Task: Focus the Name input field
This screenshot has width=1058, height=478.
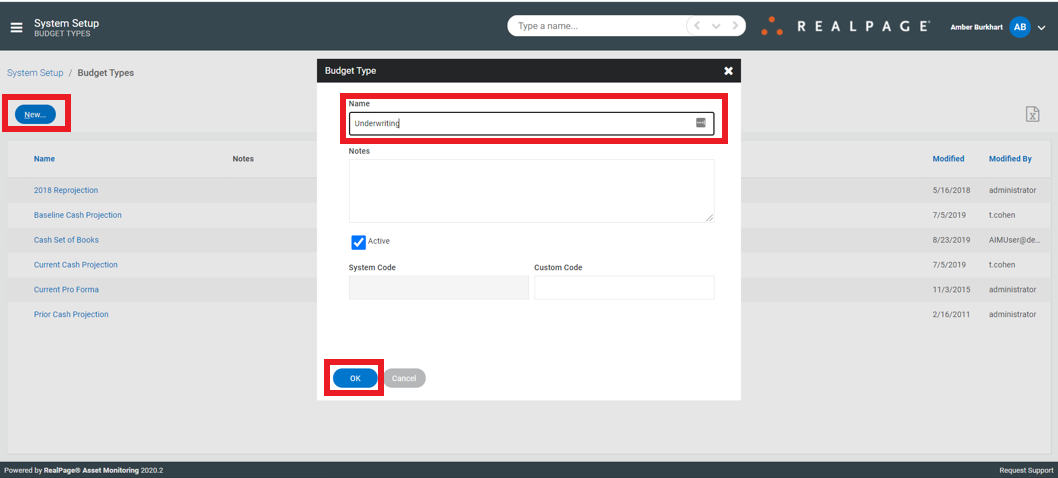Action: pos(531,123)
